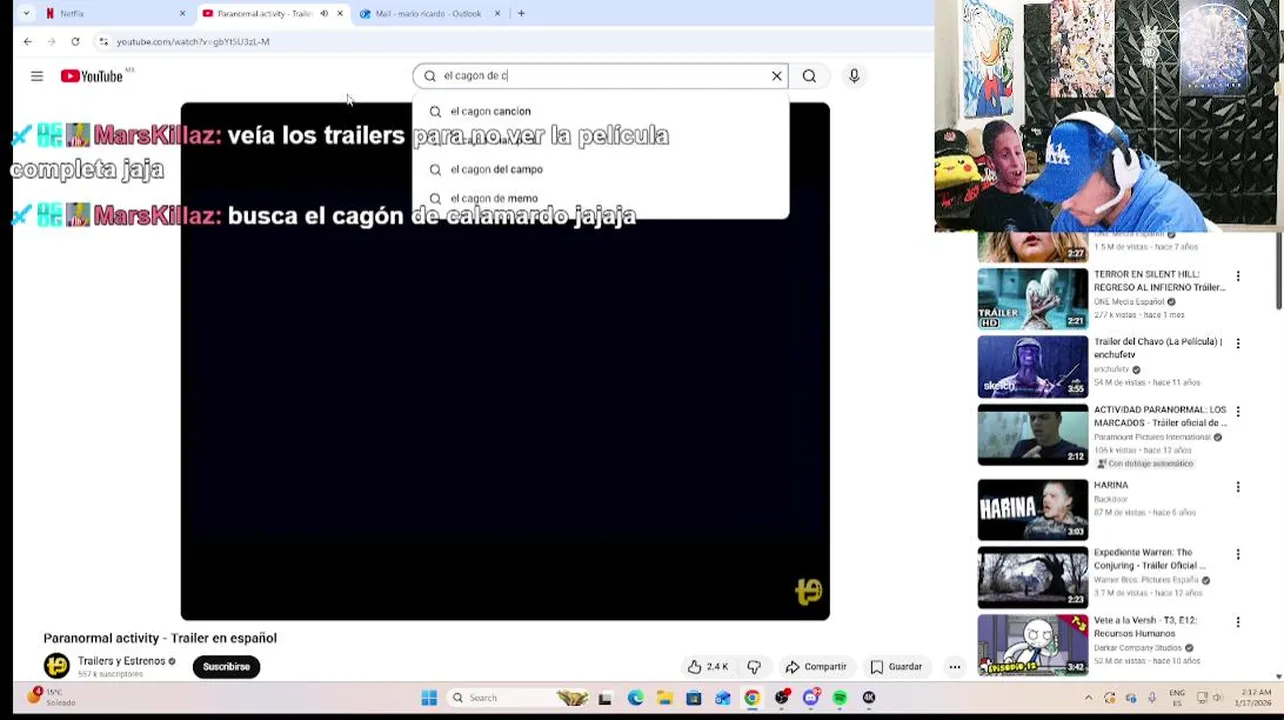This screenshot has width=1284, height=720.
Task: Open options menu for Vete a la Versh
Action: pos(1238,622)
